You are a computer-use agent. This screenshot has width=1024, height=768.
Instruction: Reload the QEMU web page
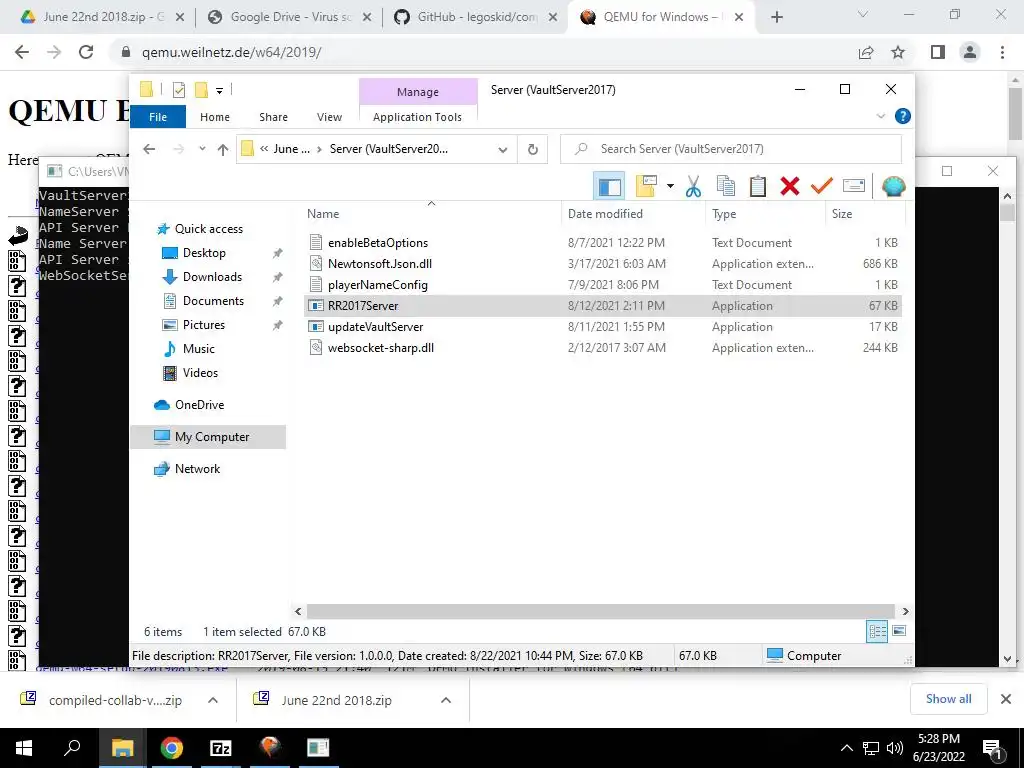(x=86, y=52)
